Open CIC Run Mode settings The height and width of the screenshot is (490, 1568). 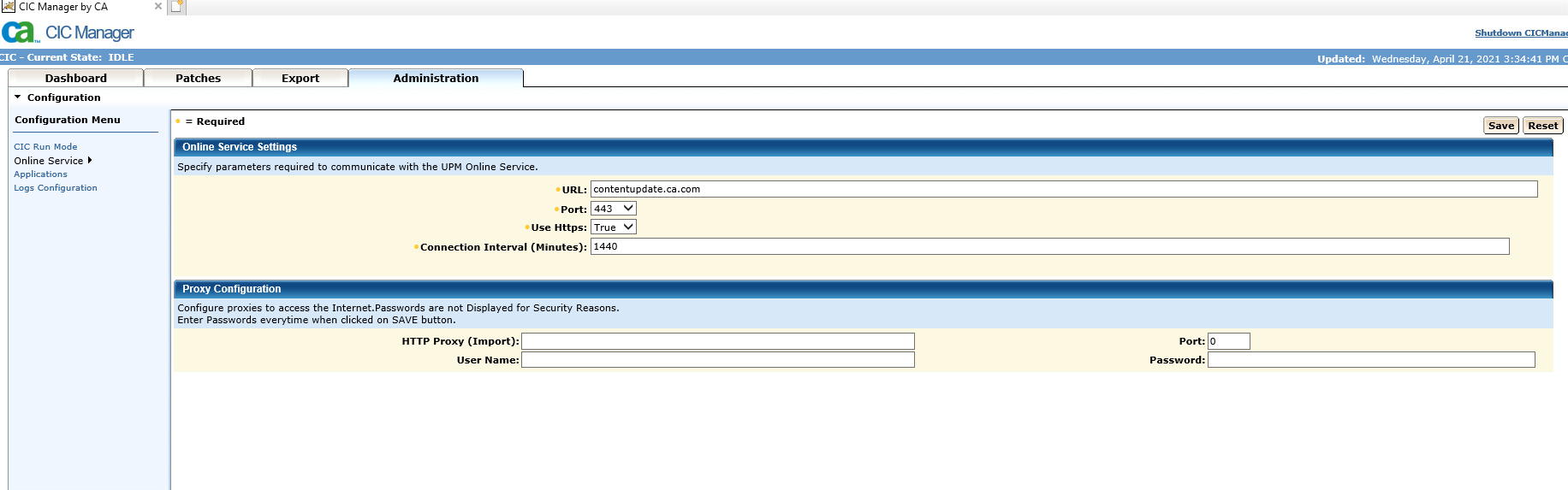click(x=45, y=147)
